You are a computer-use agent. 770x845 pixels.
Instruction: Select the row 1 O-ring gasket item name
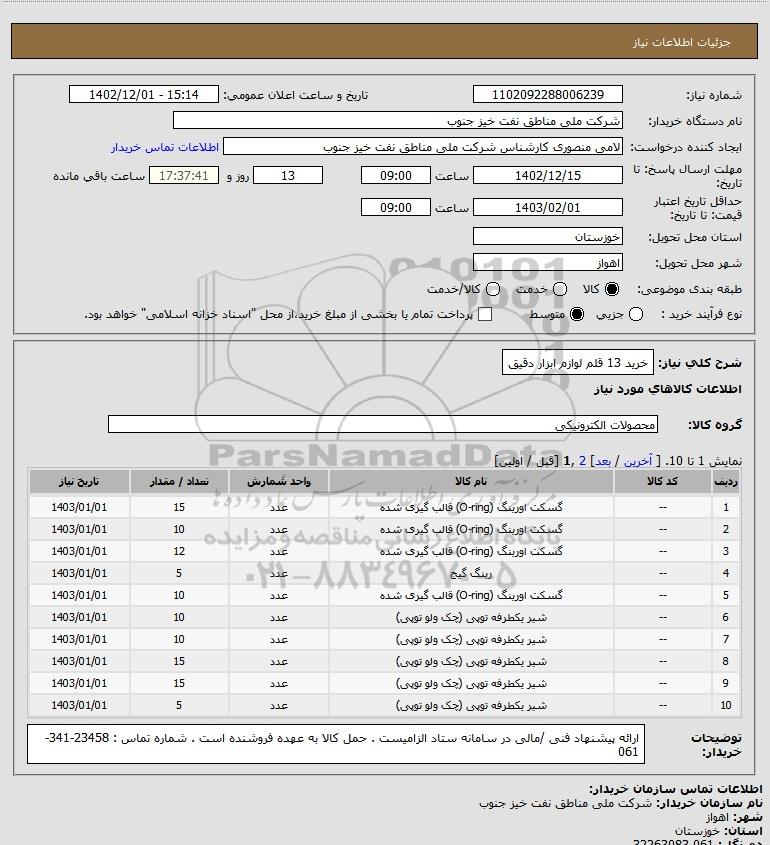(471, 507)
